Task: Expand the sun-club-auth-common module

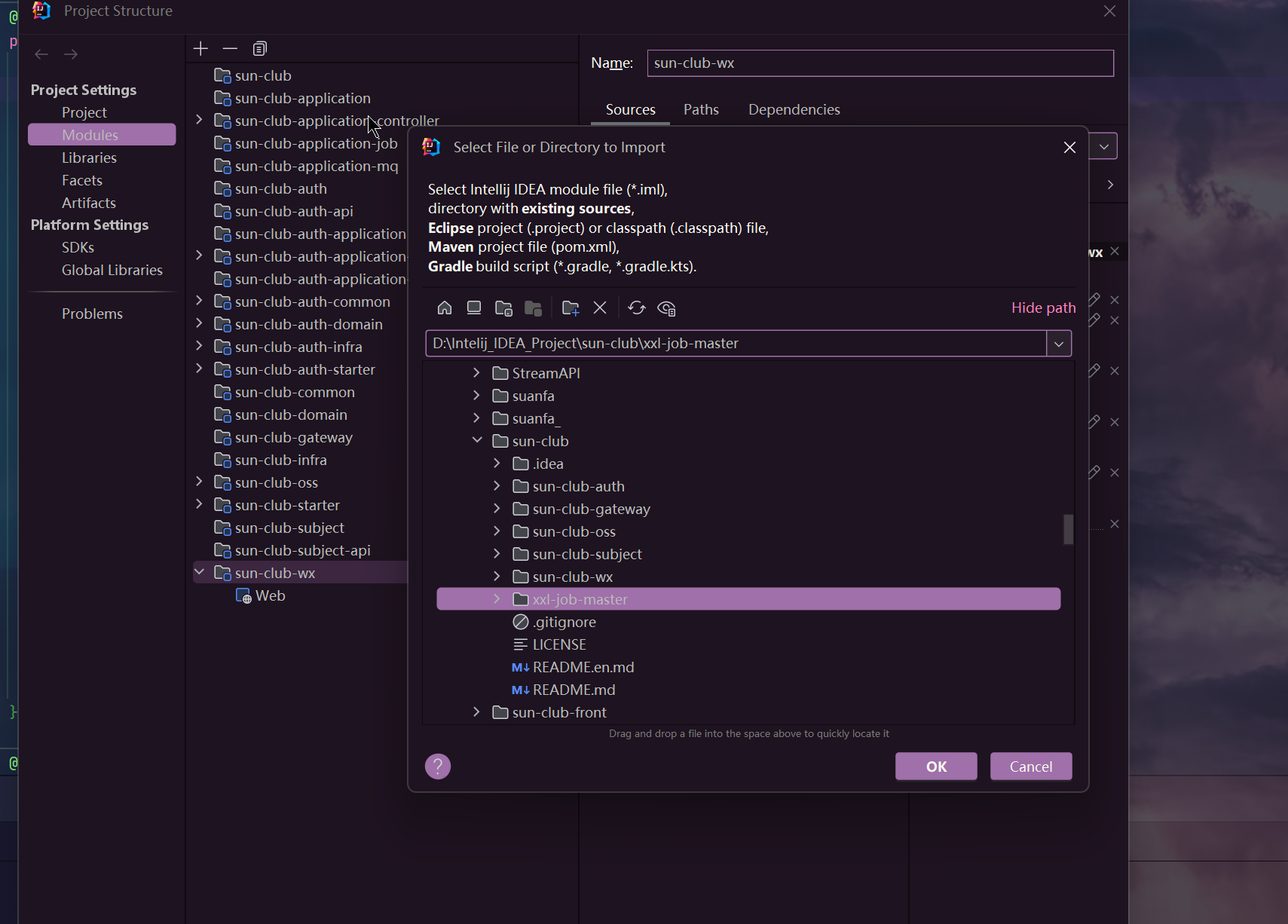Action: tap(199, 301)
